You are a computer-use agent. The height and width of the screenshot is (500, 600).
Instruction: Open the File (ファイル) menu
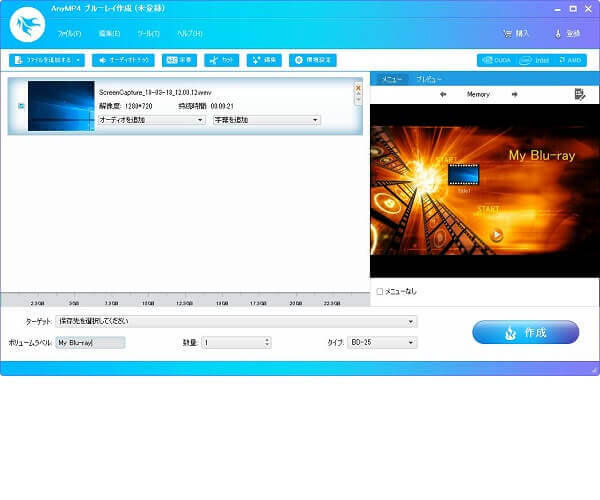[69, 34]
